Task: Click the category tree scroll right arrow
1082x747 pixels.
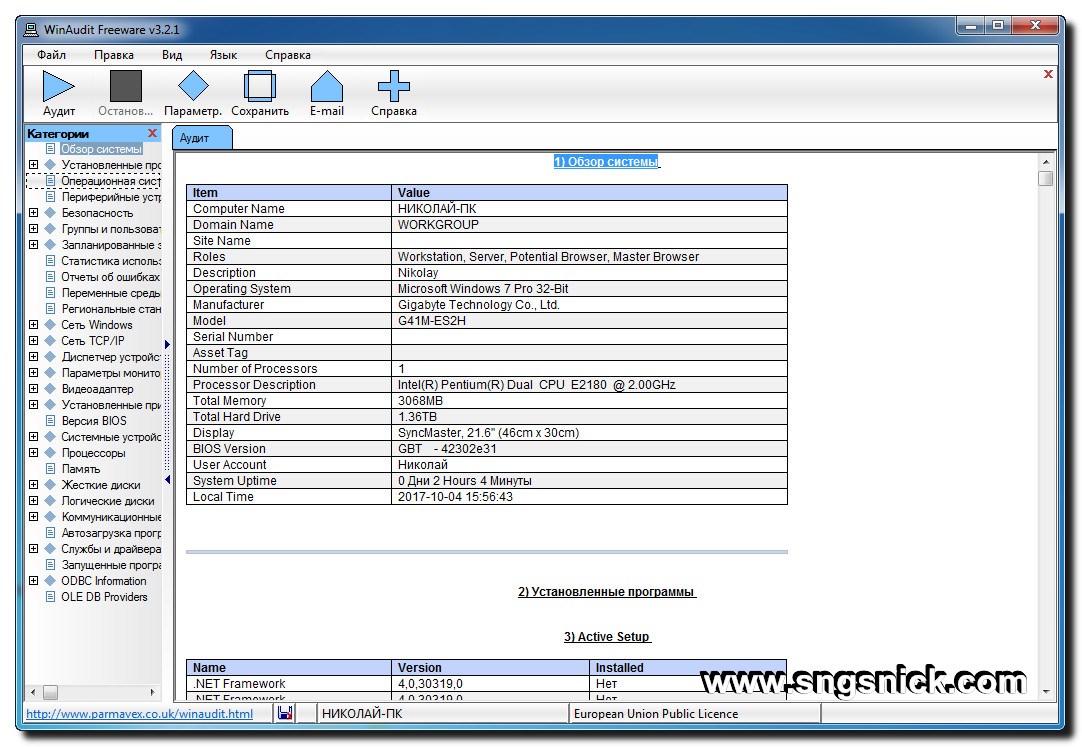Action: coord(153,692)
